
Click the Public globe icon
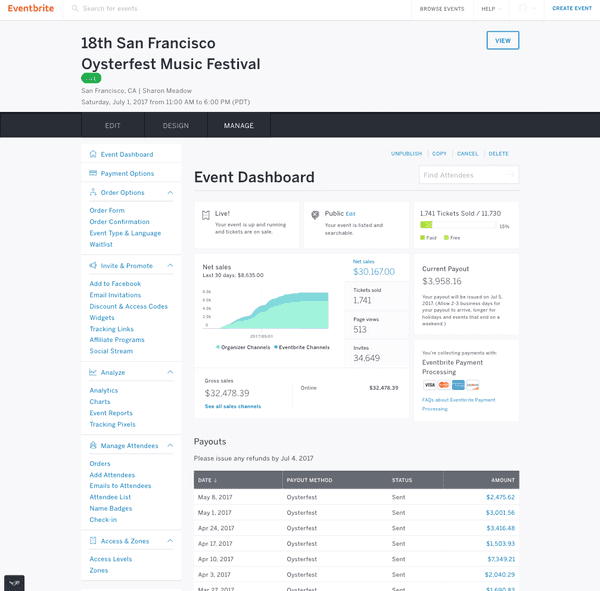(315, 215)
